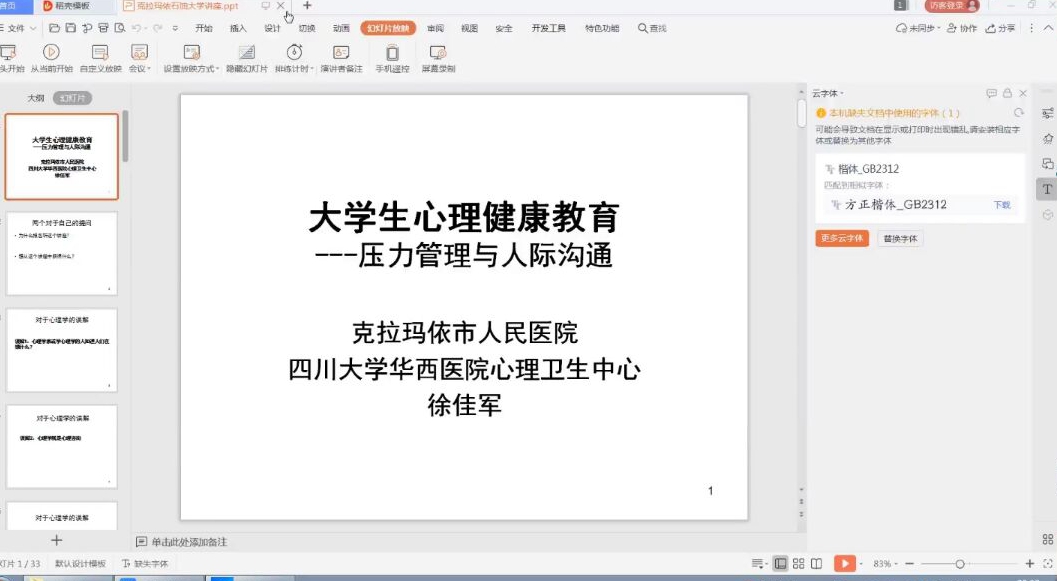Viewport: 1057px width, 581px height.
Task: Expand the 设置放映方式 dropdown
Action: point(217,69)
